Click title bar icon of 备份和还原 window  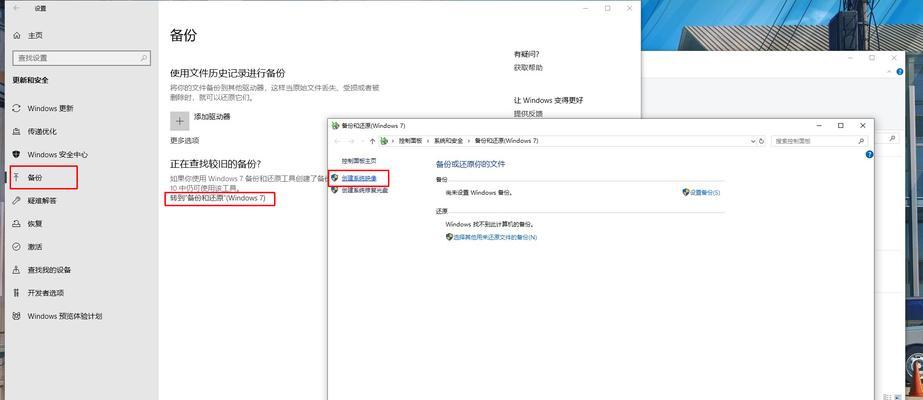coord(336,126)
